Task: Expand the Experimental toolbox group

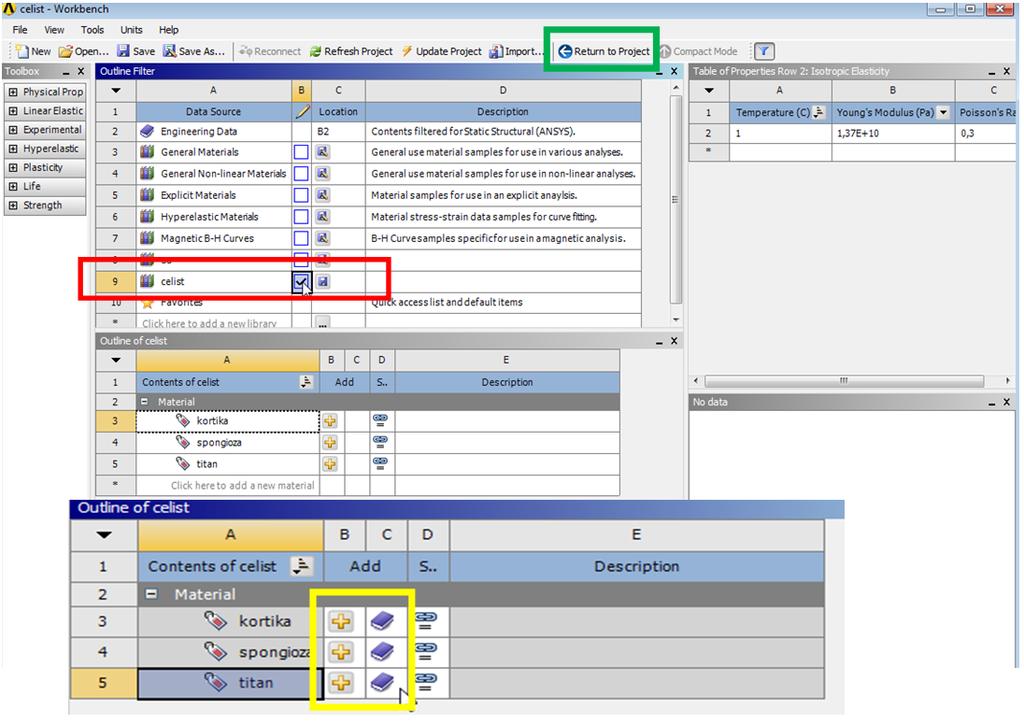Action: coord(12,130)
